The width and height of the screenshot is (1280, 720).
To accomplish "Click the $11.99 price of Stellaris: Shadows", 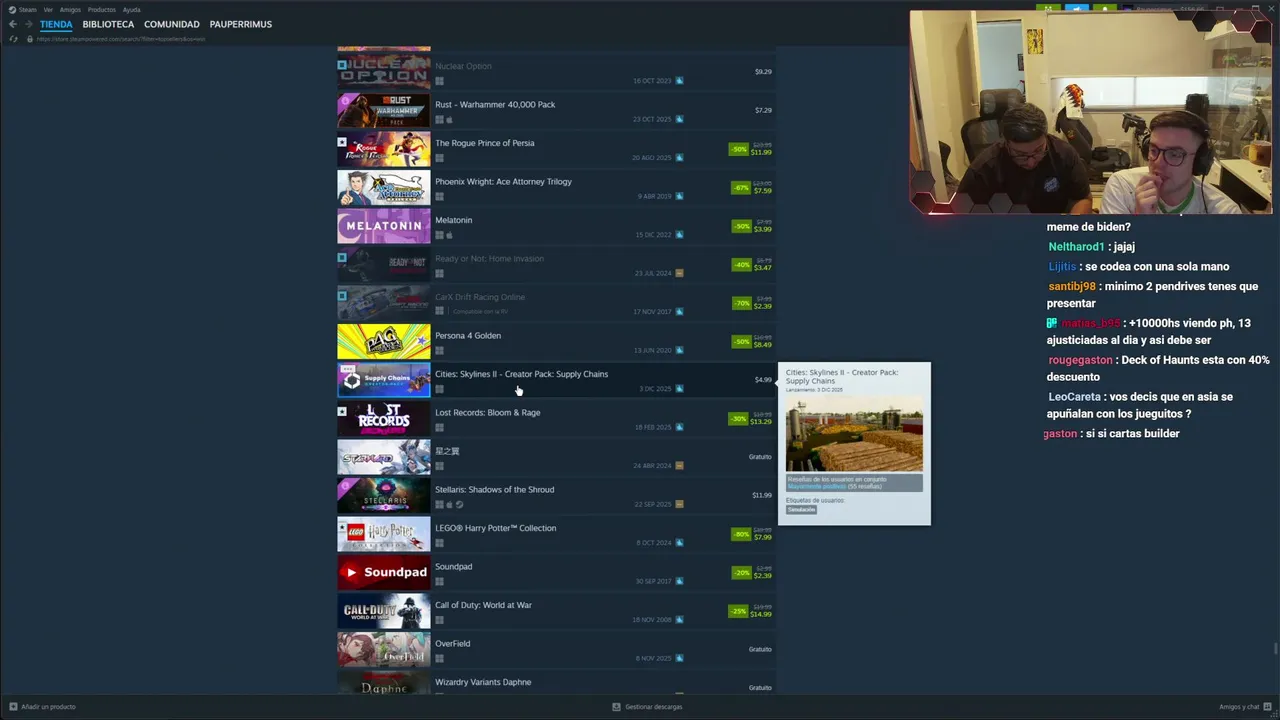I will [762, 495].
